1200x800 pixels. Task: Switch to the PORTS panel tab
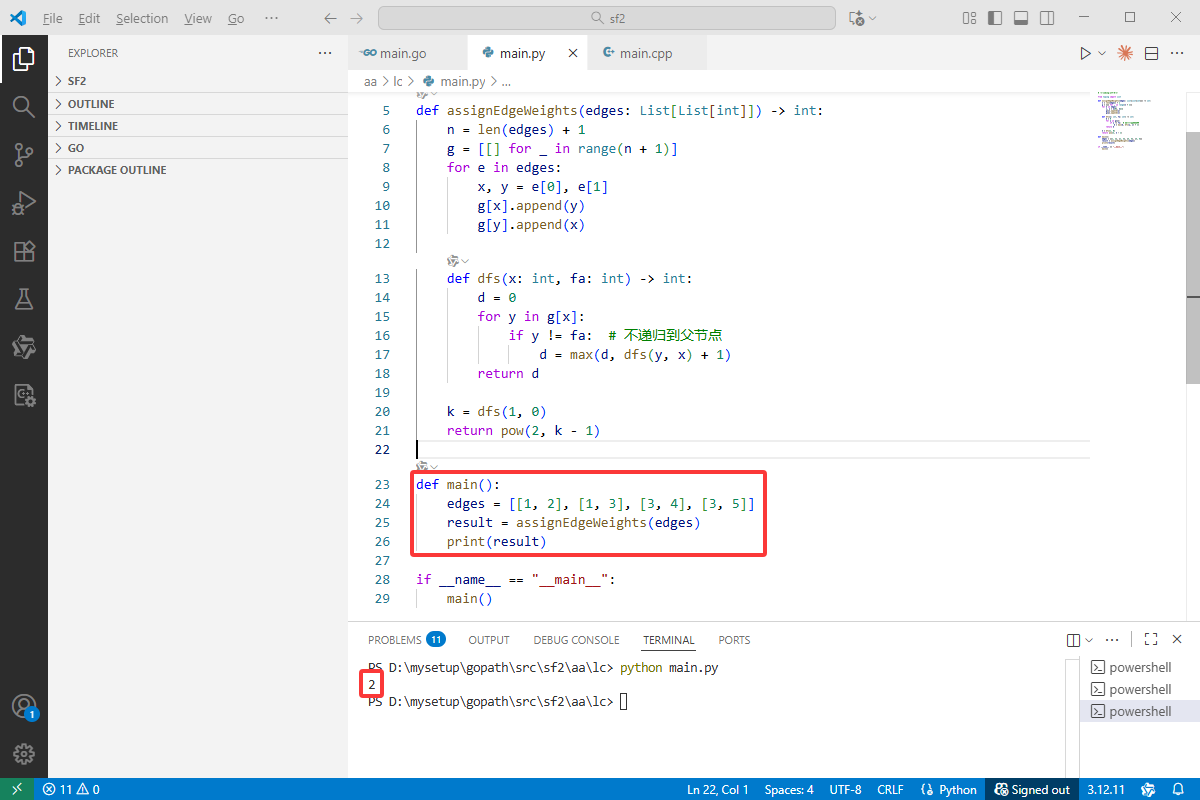pyautogui.click(x=734, y=640)
